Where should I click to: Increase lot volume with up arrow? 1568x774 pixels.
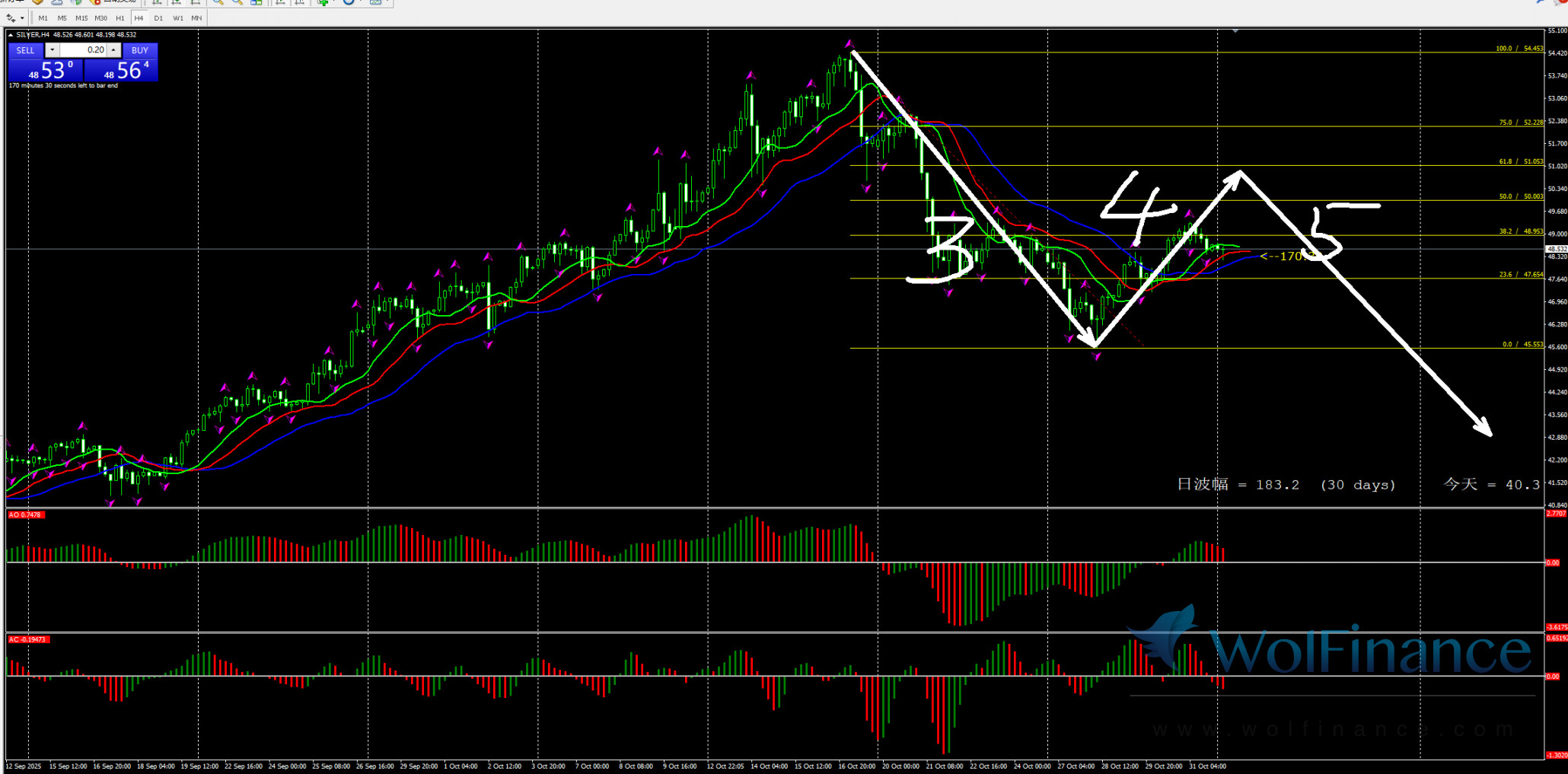(x=113, y=50)
